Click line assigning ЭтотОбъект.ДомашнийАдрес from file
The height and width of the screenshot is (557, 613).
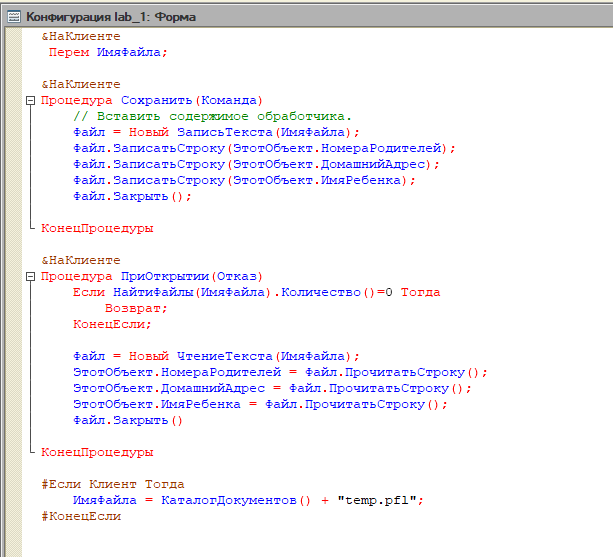272,389
